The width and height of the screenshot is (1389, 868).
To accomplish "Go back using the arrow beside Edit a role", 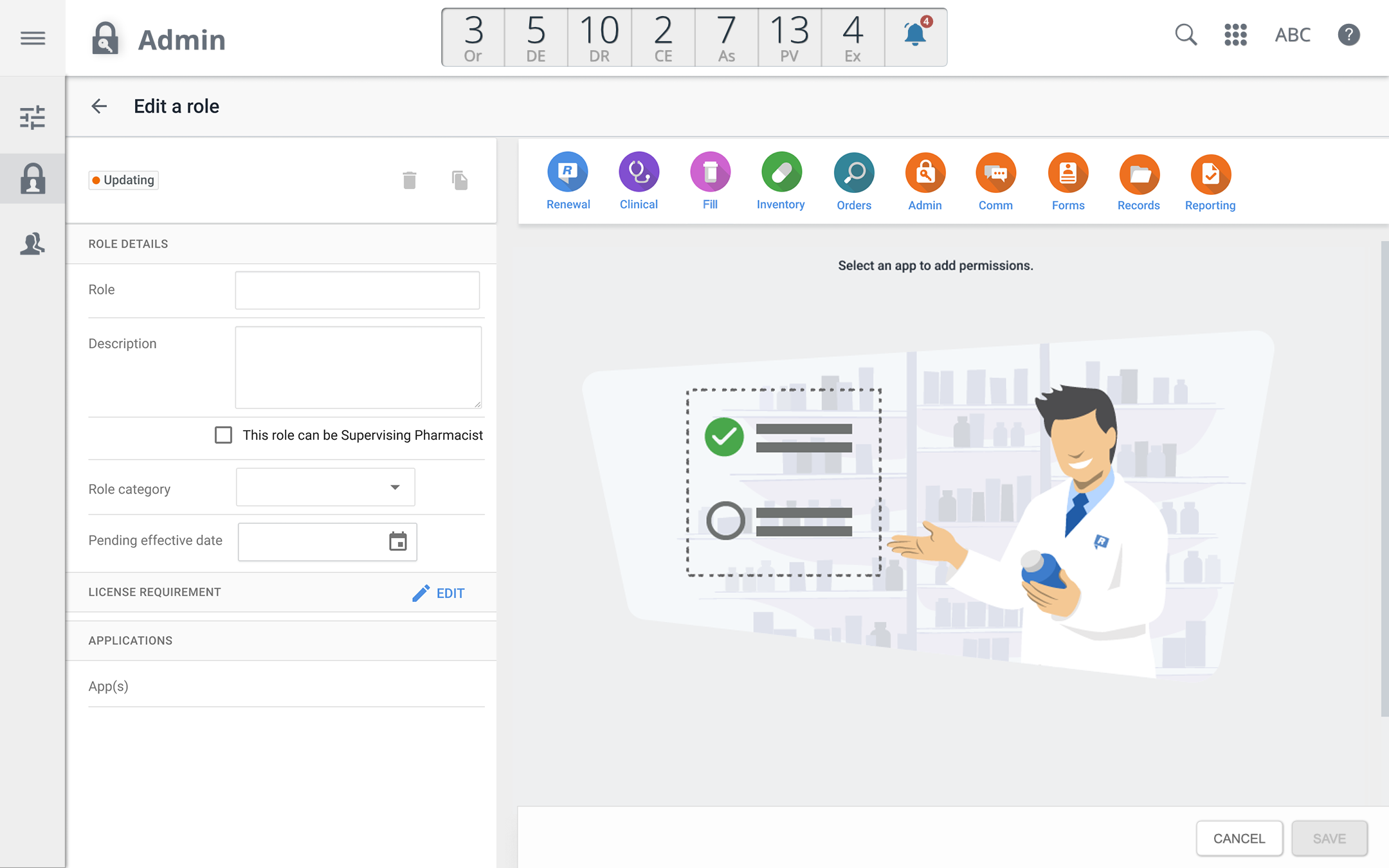I will click(99, 106).
